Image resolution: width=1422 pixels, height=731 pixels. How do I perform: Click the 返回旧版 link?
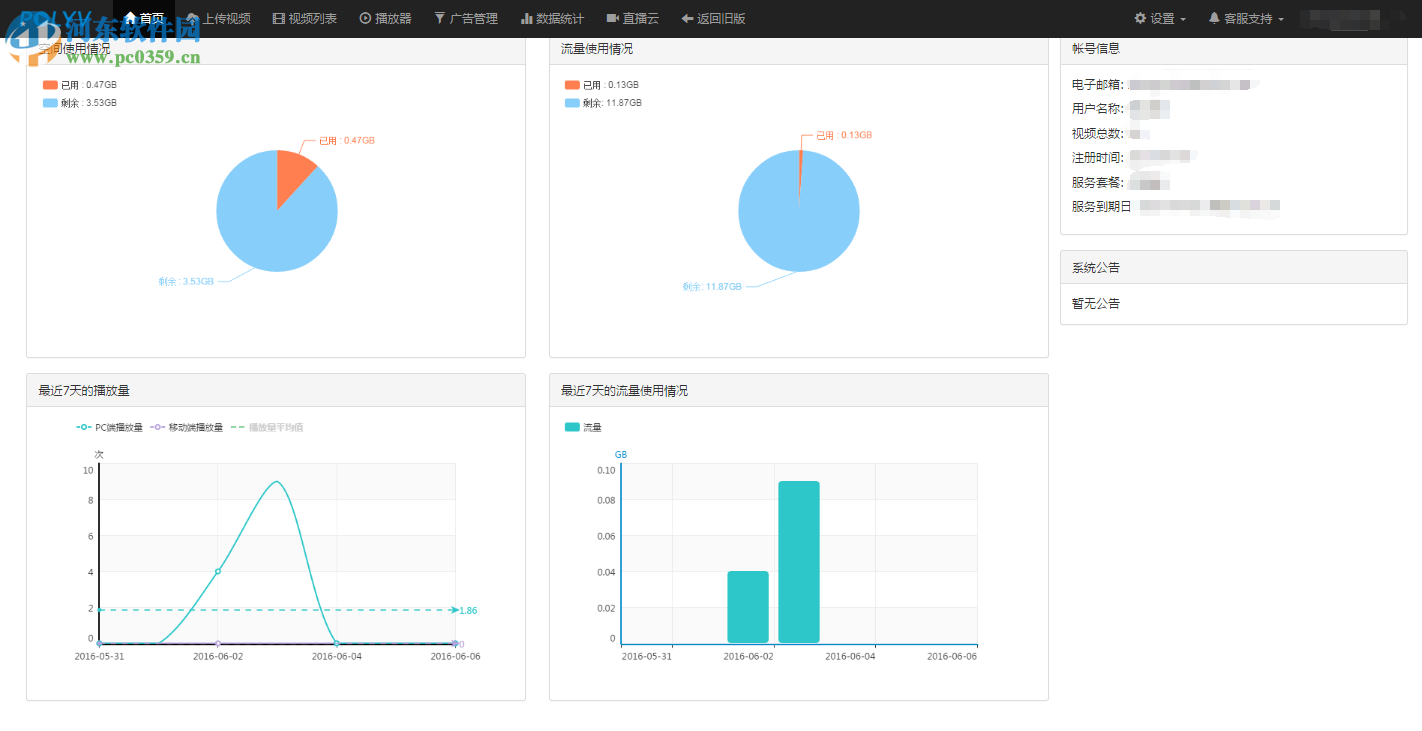tap(713, 18)
